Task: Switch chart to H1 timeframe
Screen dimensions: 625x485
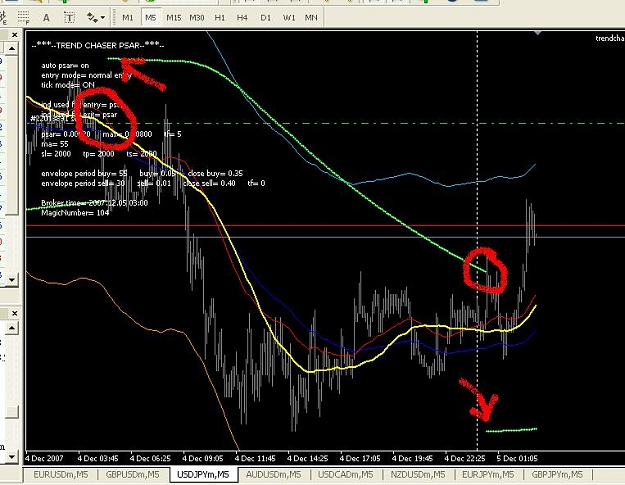Action: pyautogui.click(x=220, y=18)
